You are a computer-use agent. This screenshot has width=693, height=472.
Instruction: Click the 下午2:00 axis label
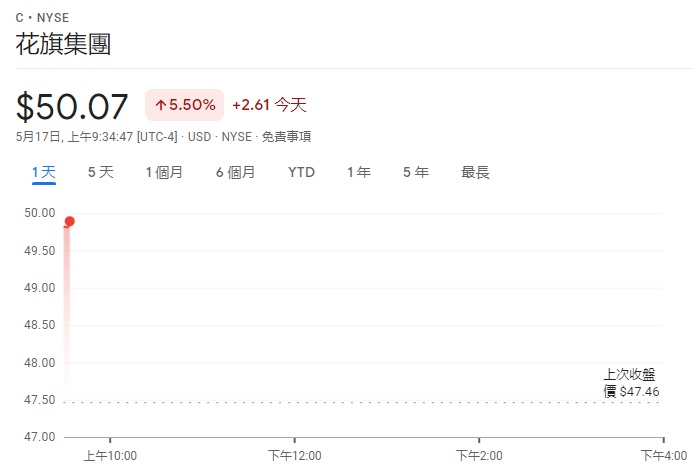pos(479,456)
